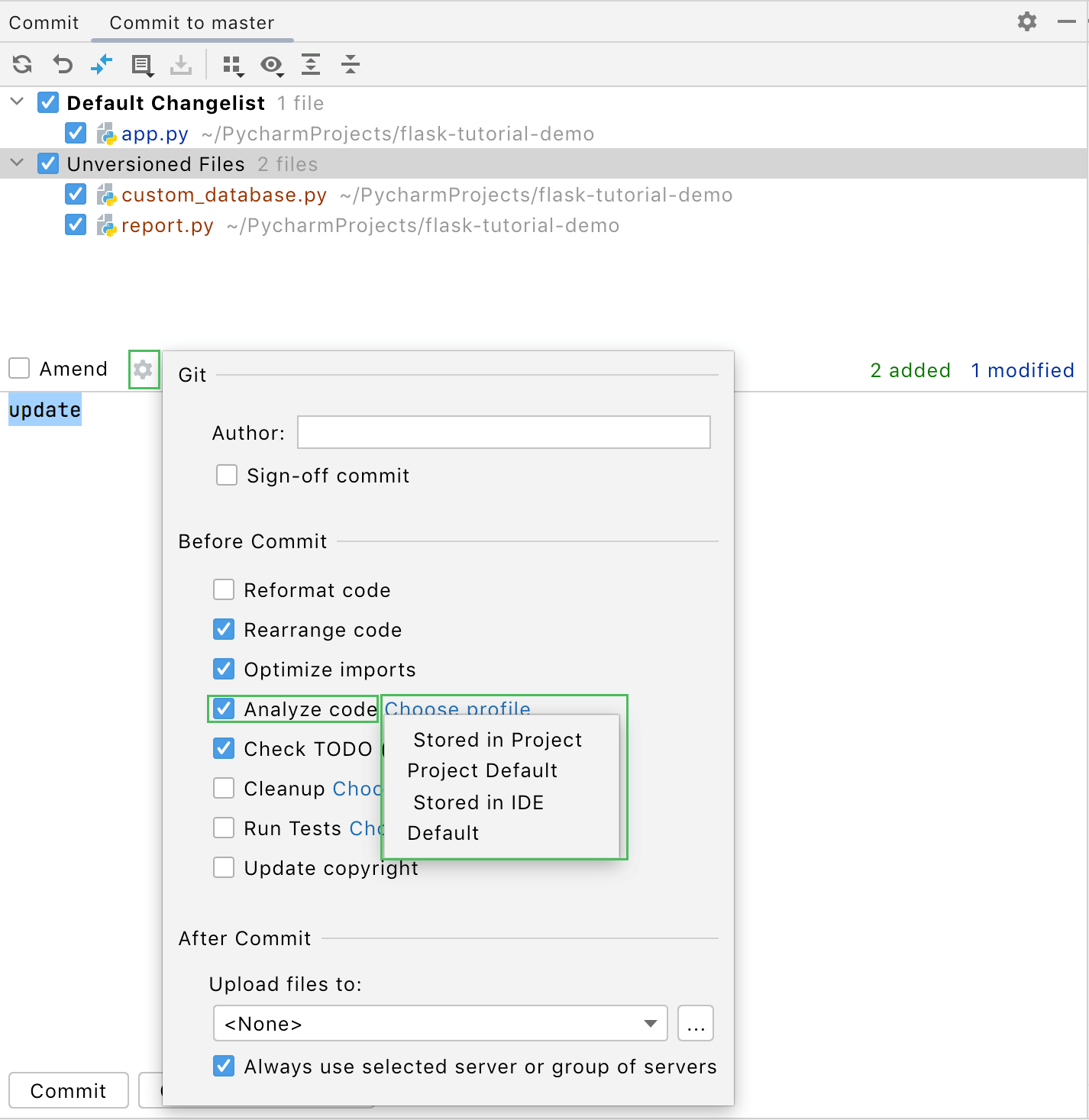
Task: Click the 1 modified files link
Action: point(1023,370)
